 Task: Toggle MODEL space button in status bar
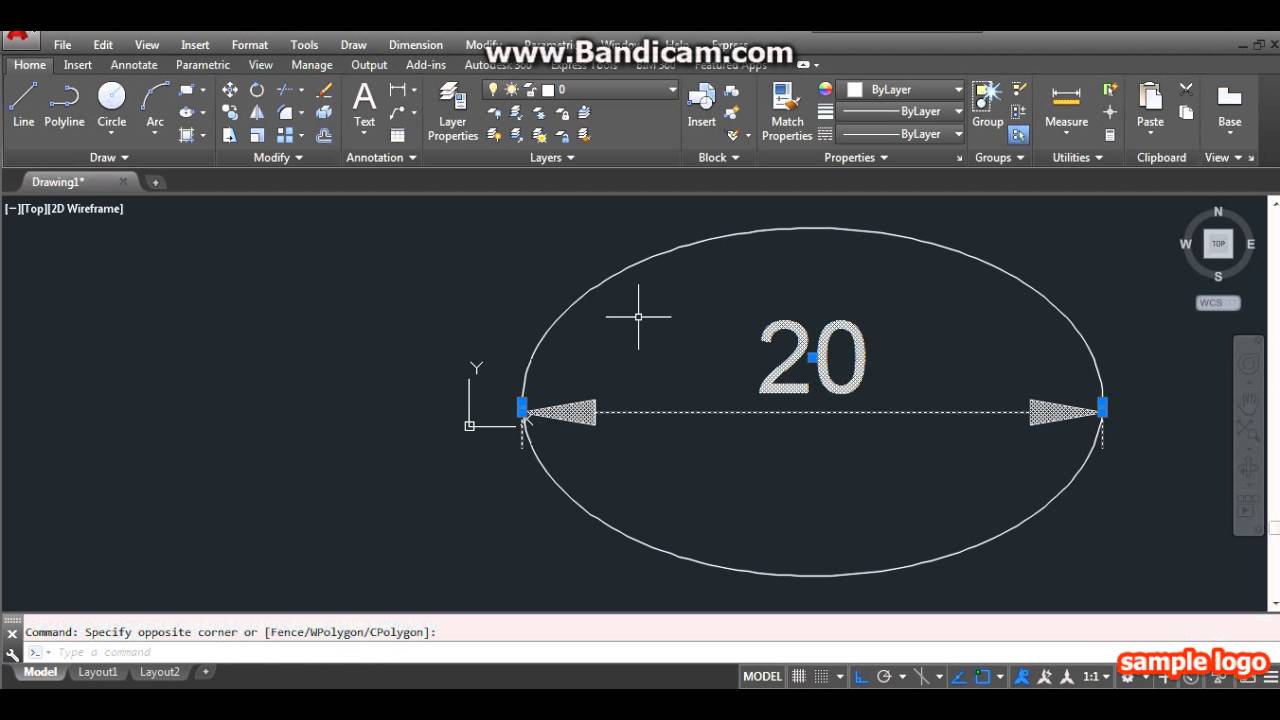tap(762, 676)
